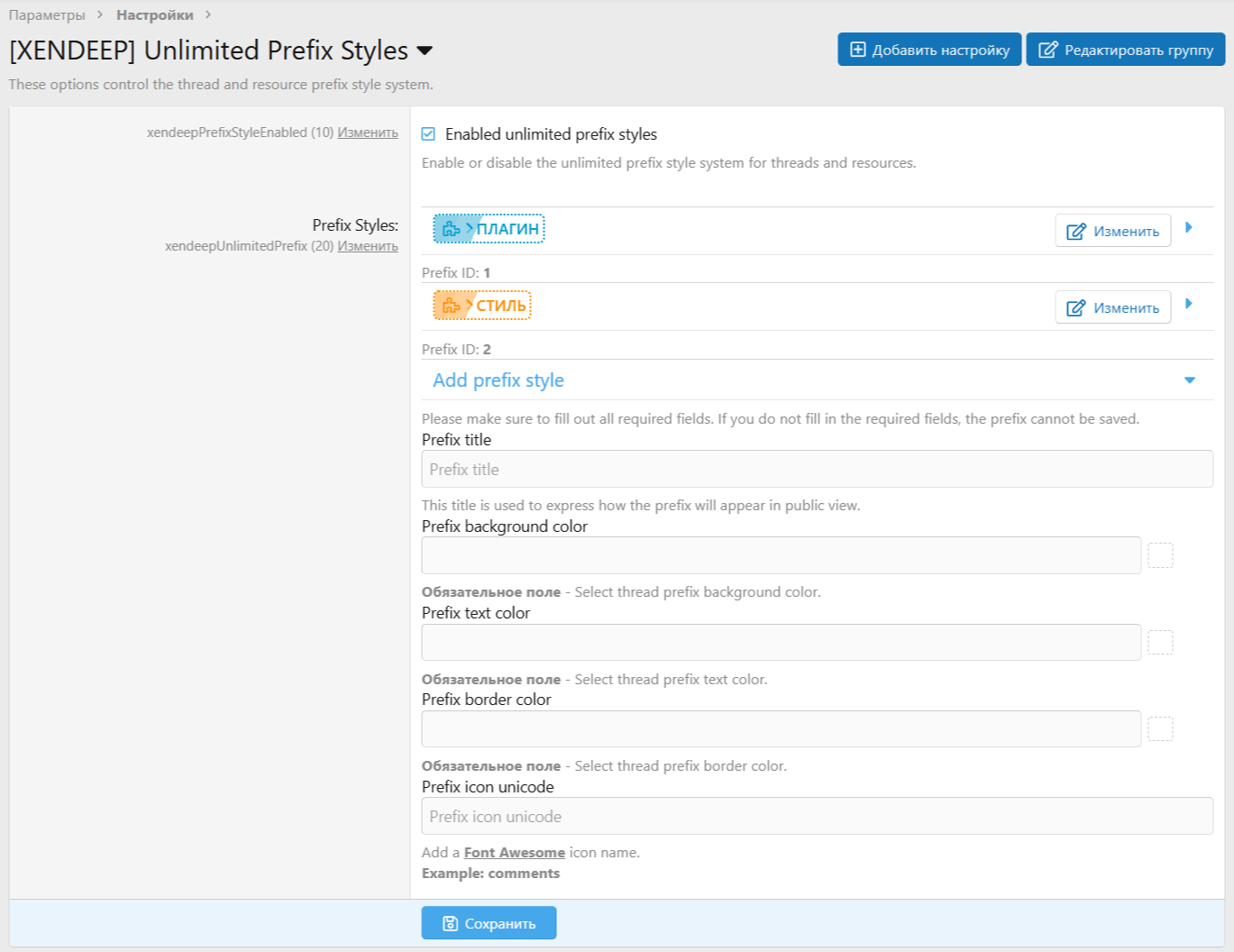
Task: Collapse the Add prefix style section
Action: [x=1189, y=380]
